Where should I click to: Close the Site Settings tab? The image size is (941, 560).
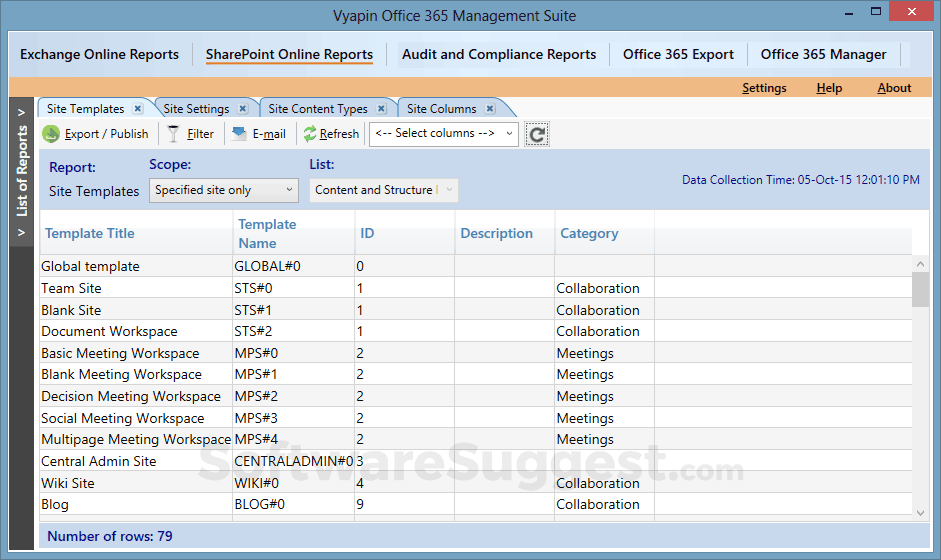pos(243,109)
